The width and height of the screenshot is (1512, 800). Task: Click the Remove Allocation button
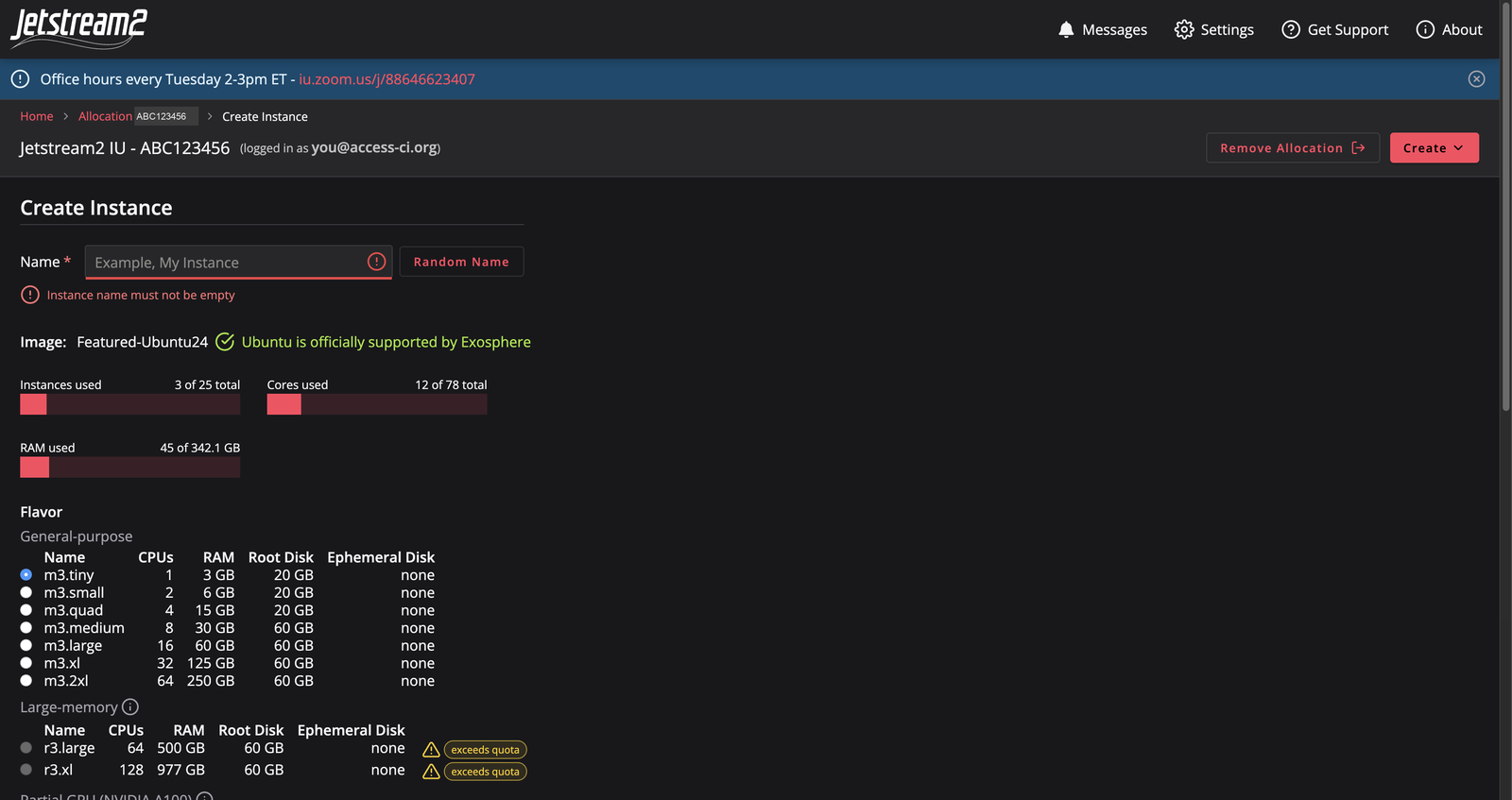click(1292, 147)
